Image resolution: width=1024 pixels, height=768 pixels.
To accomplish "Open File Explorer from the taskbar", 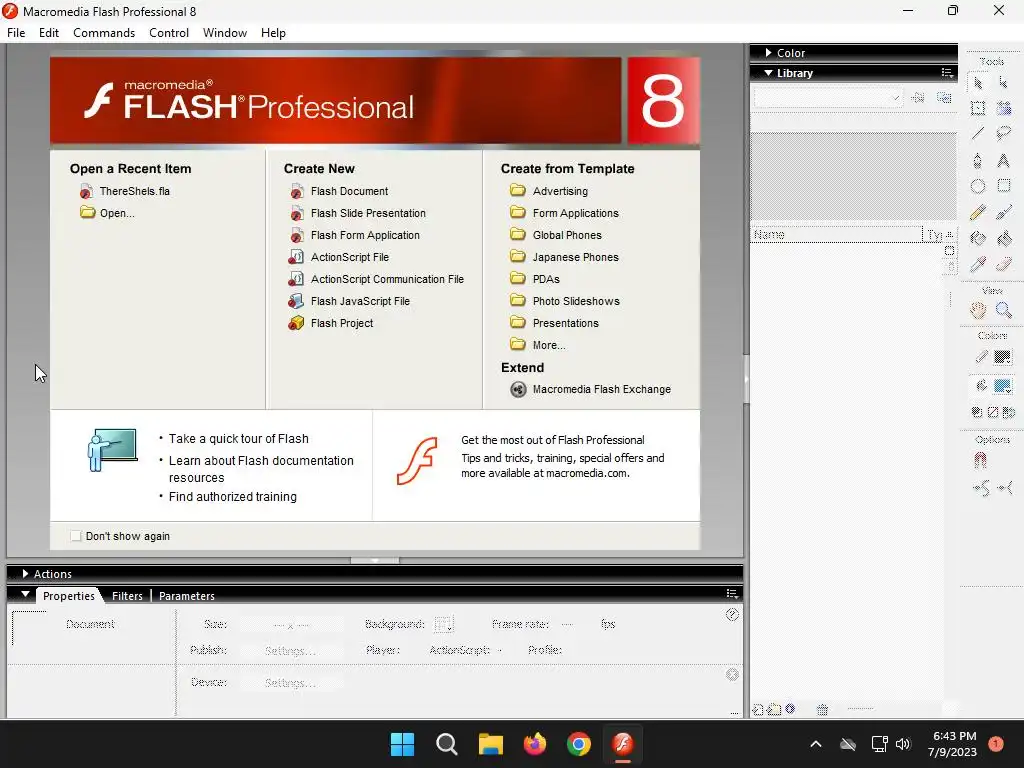I will (x=490, y=744).
